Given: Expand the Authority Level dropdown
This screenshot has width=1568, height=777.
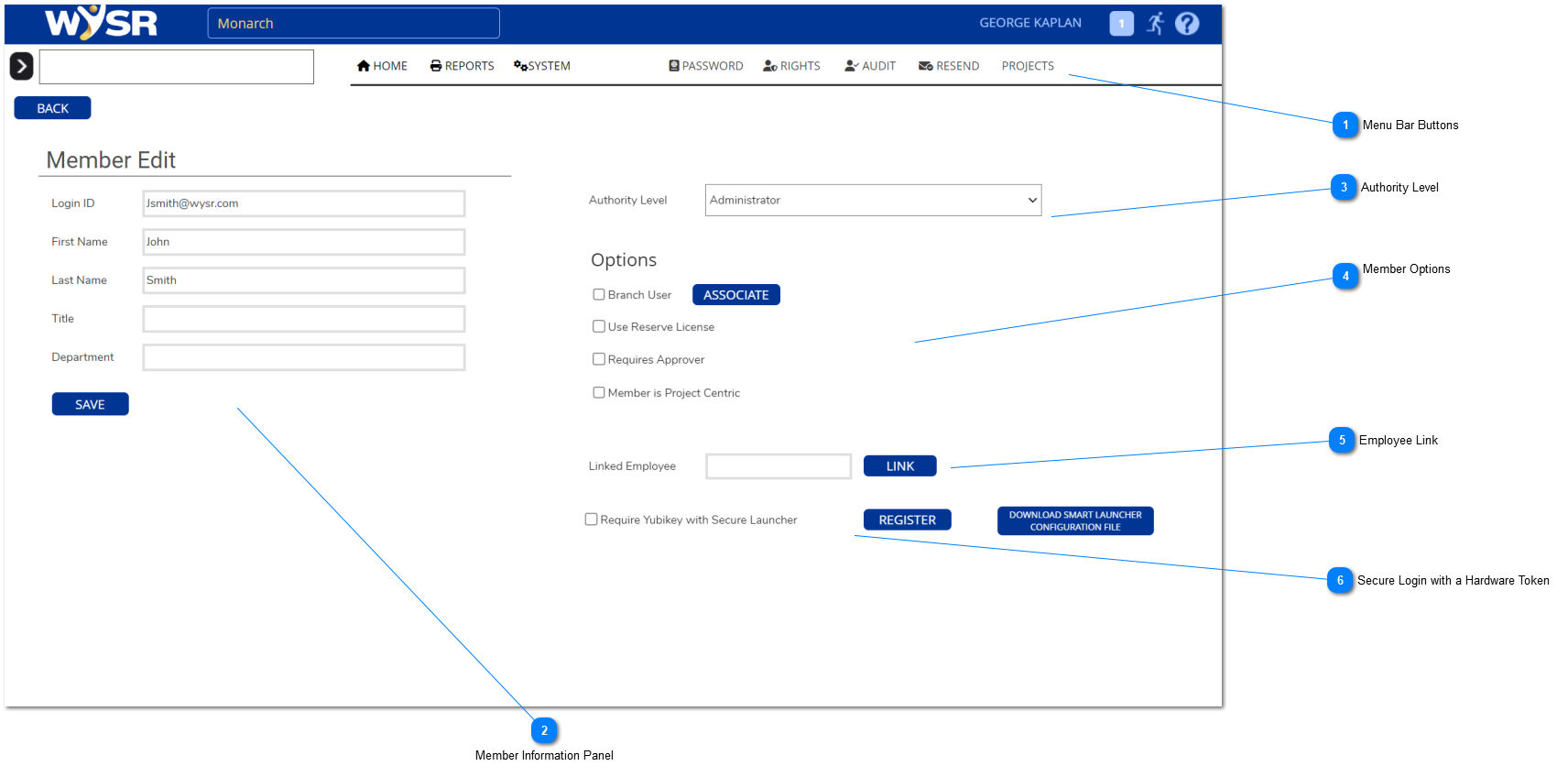Looking at the screenshot, I should click(x=873, y=201).
